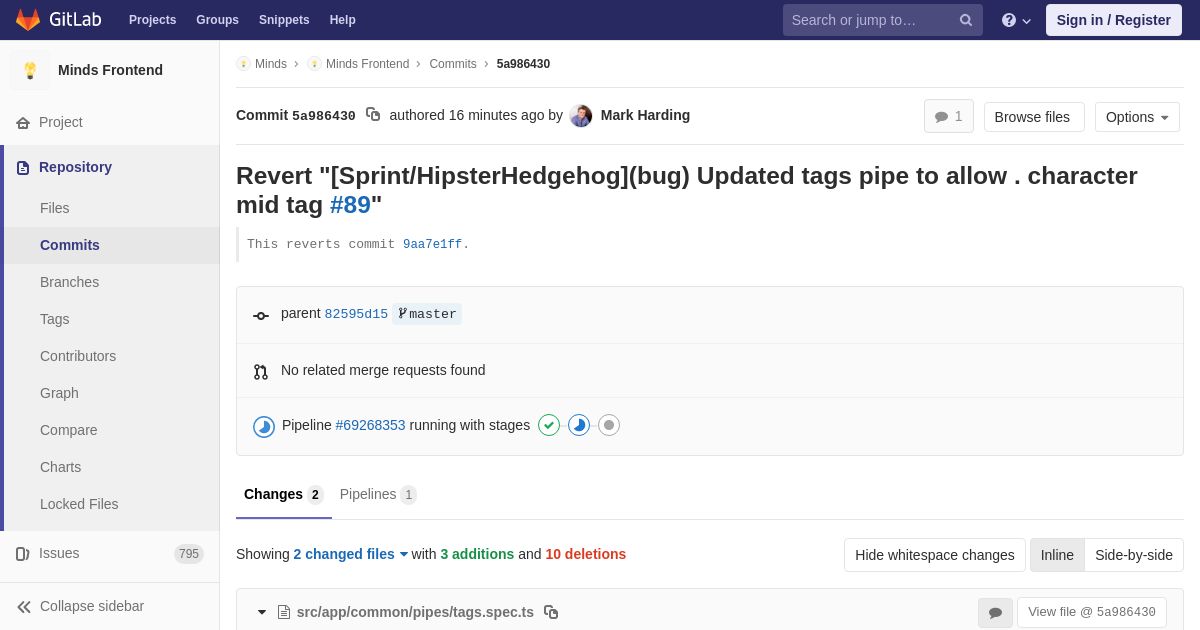
Task: Click the search magnifier icon
Action: 966,20
